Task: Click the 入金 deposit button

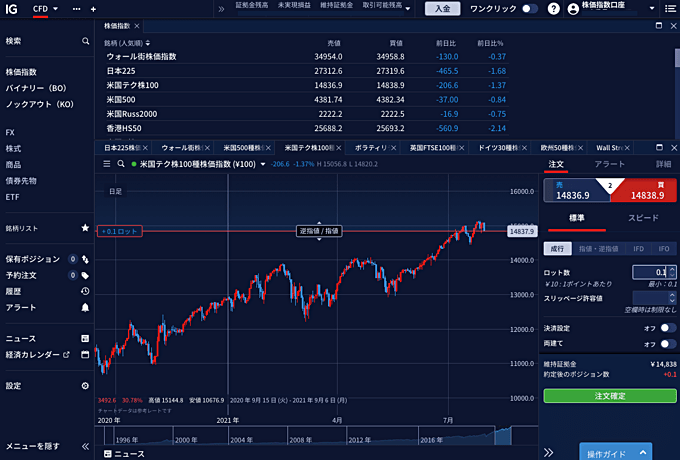Action: 442,9
